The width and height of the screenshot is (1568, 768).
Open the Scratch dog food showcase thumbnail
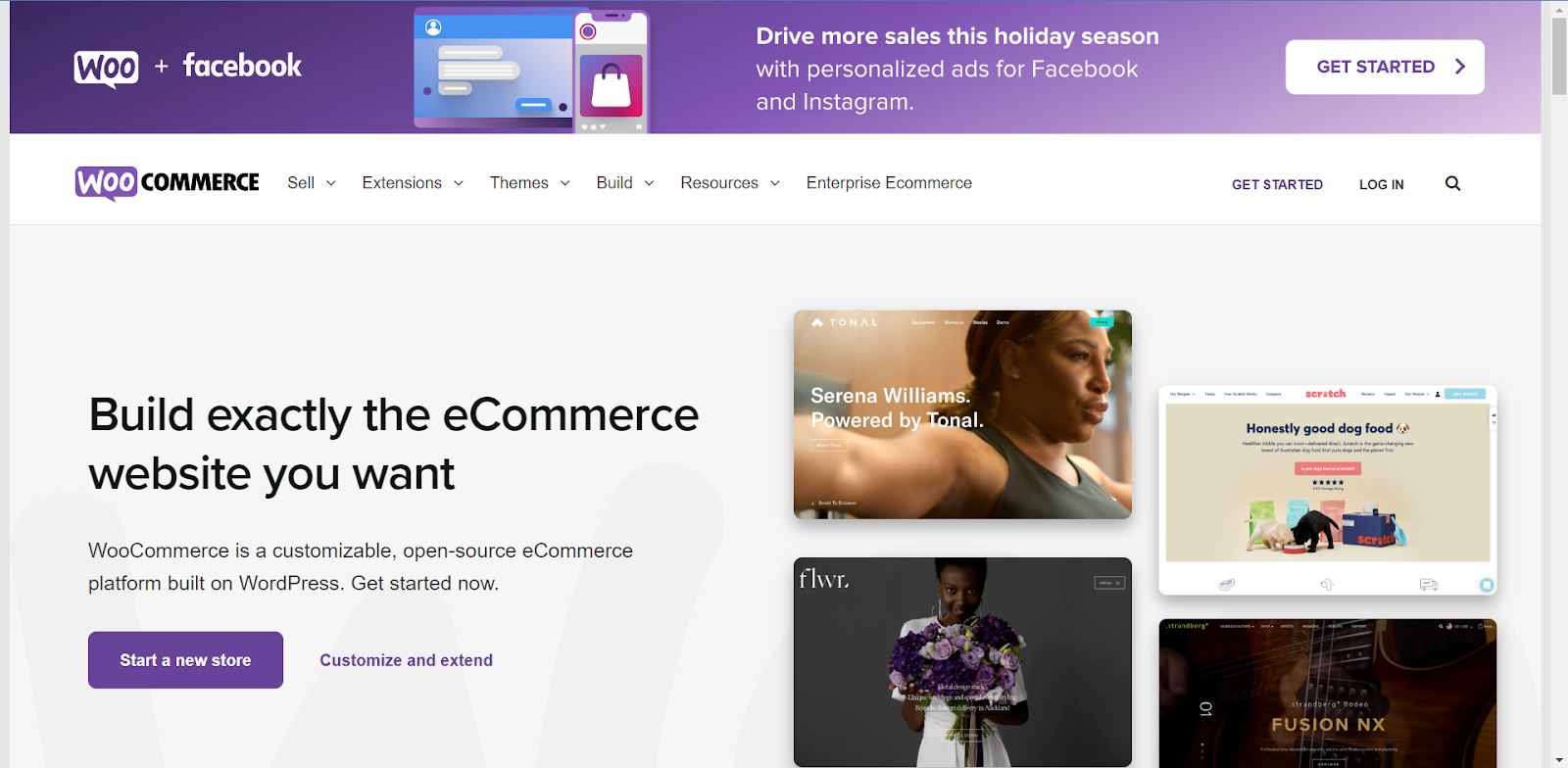(1327, 490)
